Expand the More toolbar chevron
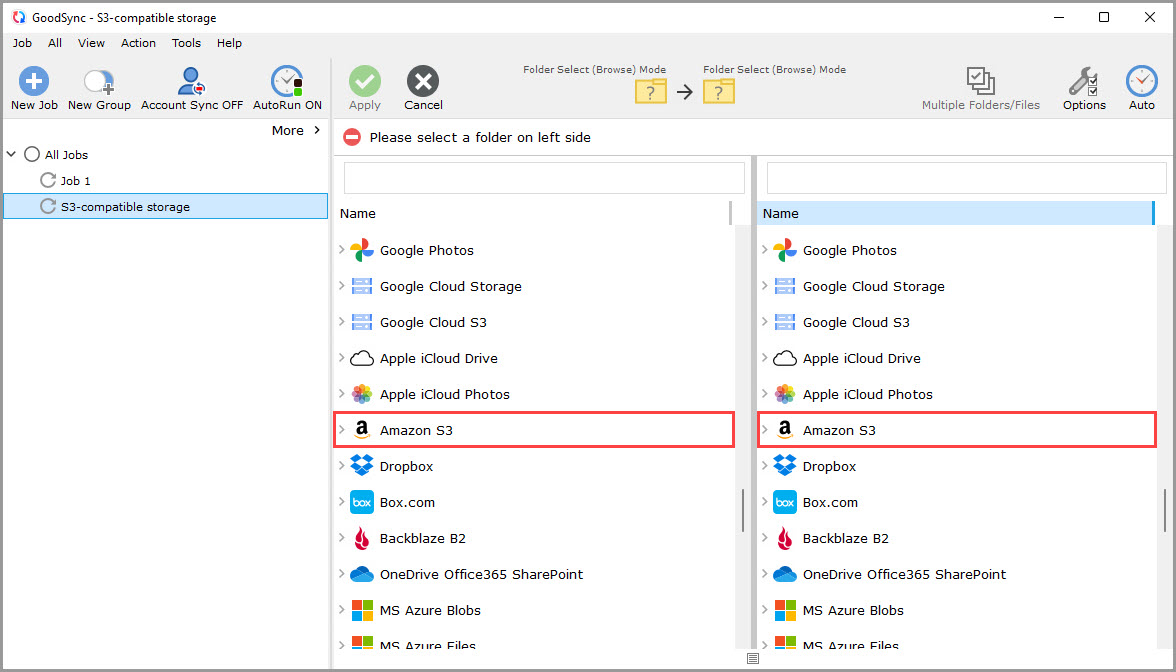Image resolution: width=1176 pixels, height=672 pixels. [x=317, y=130]
